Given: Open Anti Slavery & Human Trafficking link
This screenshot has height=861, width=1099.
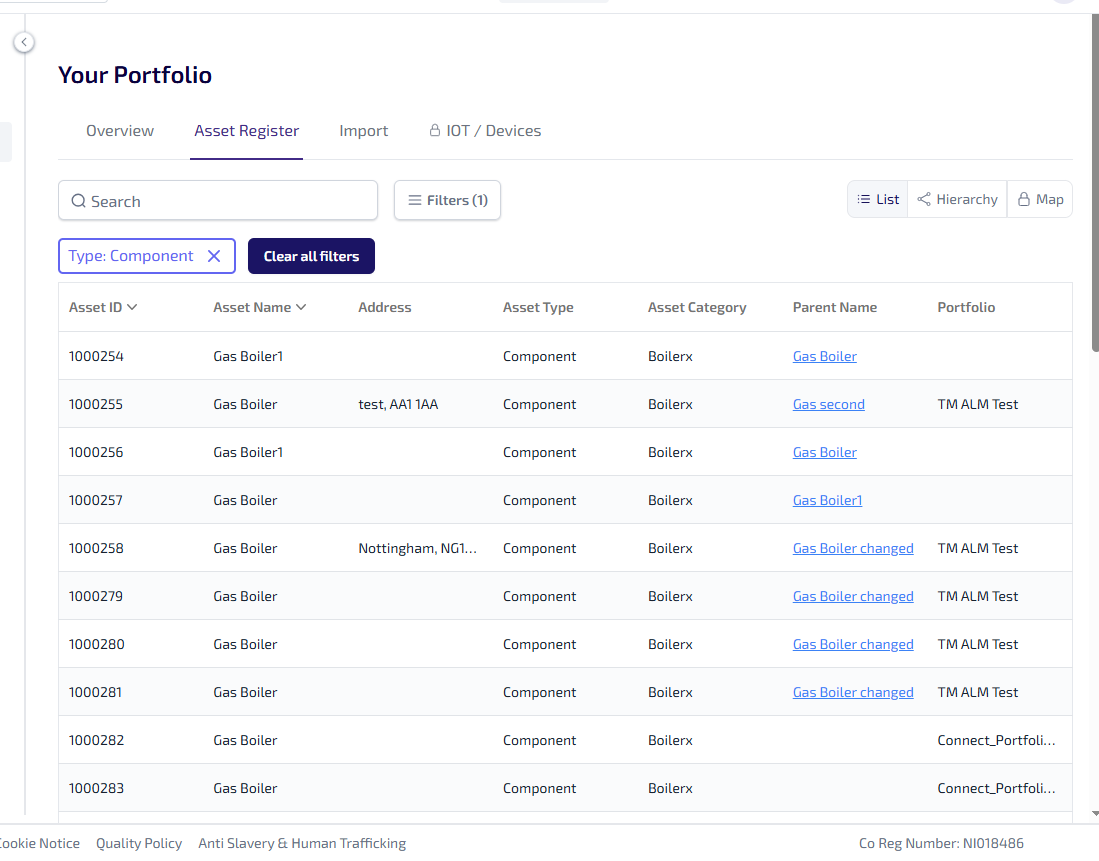Looking at the screenshot, I should coord(302,843).
